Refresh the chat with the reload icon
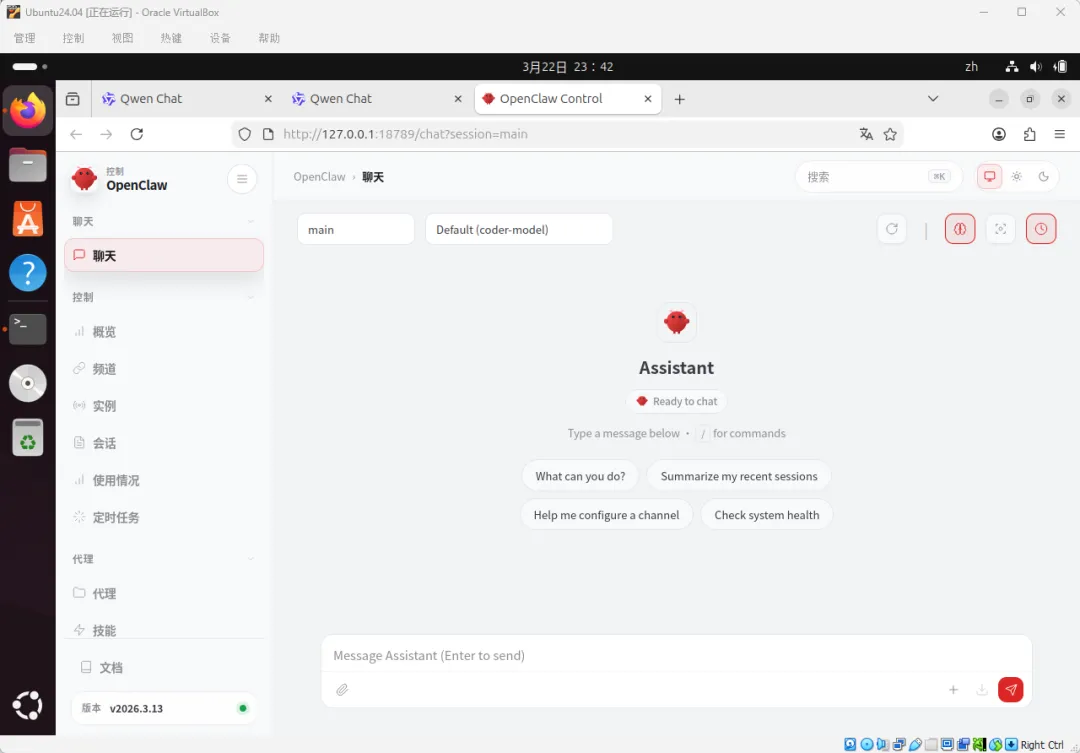This screenshot has width=1080, height=753. click(892, 229)
